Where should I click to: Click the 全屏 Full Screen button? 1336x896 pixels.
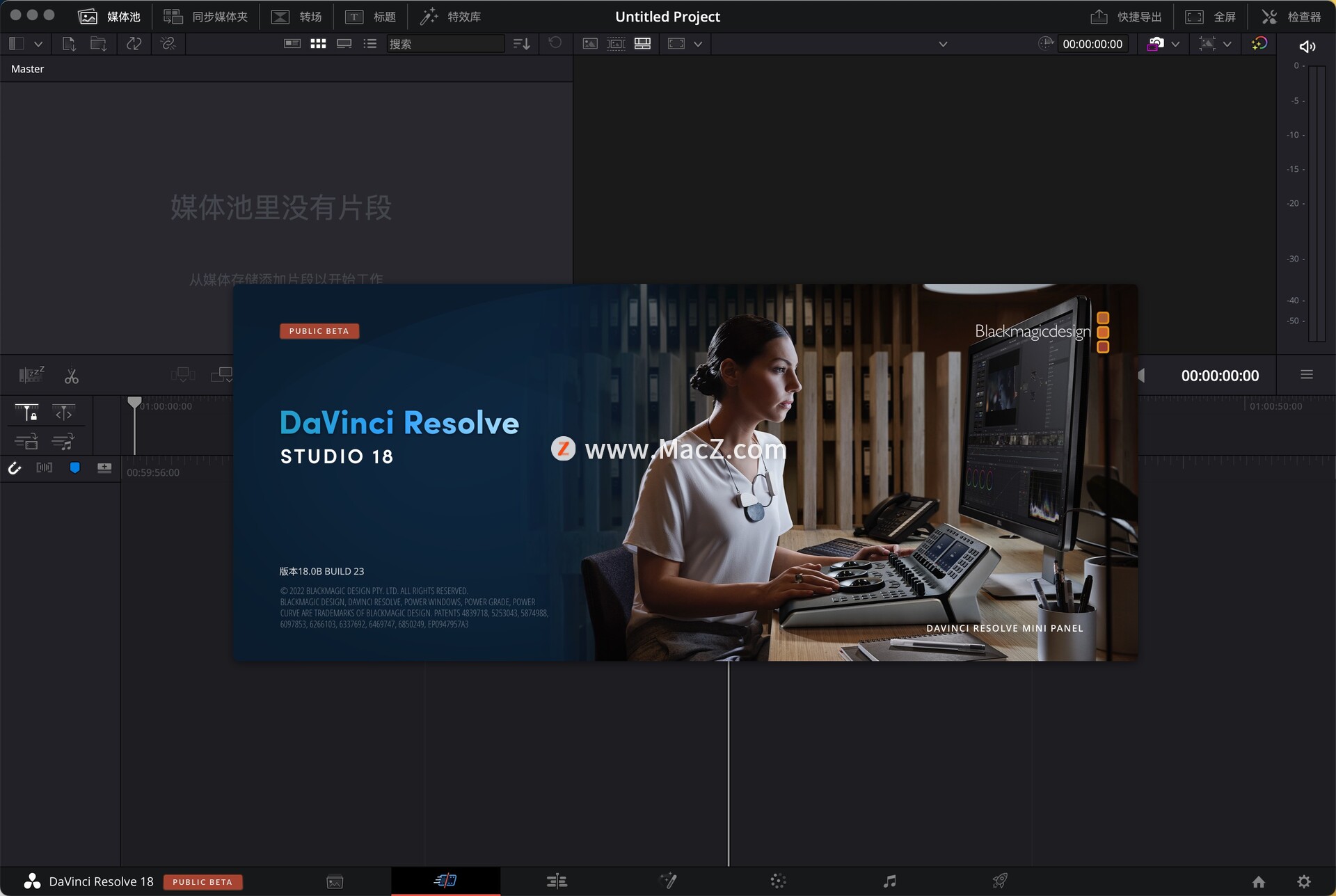point(1210,17)
